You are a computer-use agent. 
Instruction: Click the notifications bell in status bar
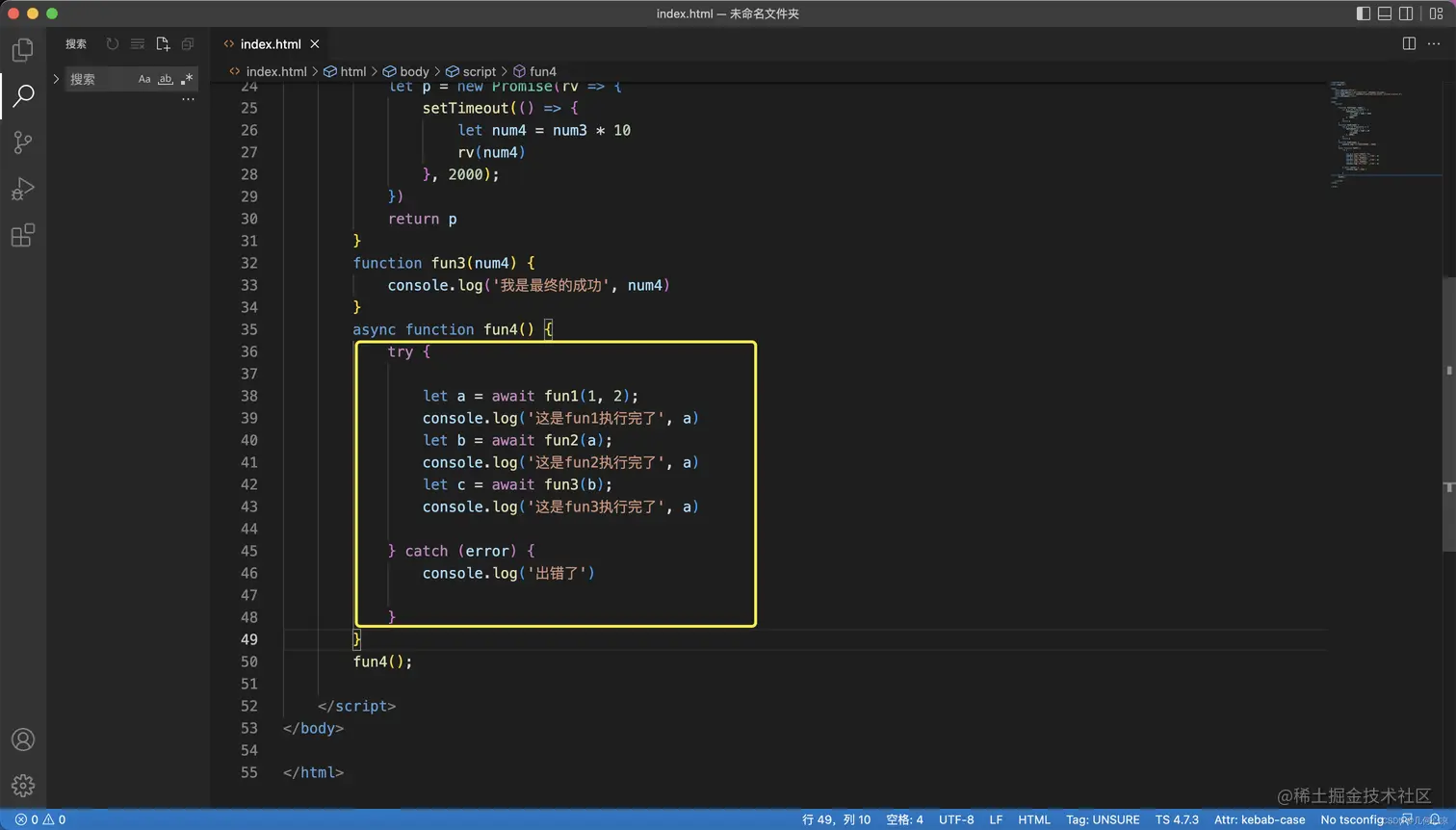click(x=1435, y=819)
